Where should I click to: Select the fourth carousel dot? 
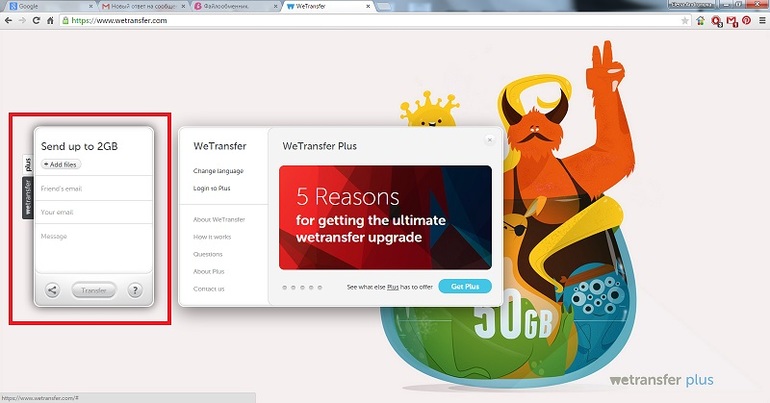click(x=311, y=288)
